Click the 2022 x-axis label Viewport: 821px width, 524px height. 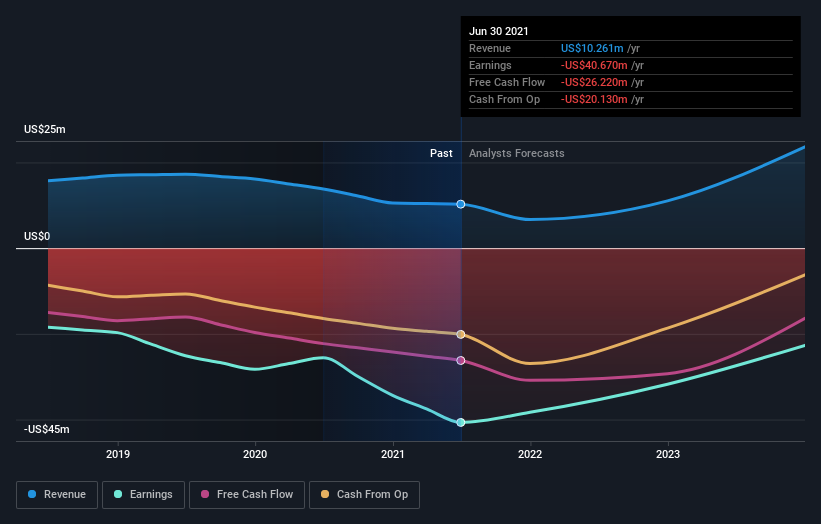(530, 454)
